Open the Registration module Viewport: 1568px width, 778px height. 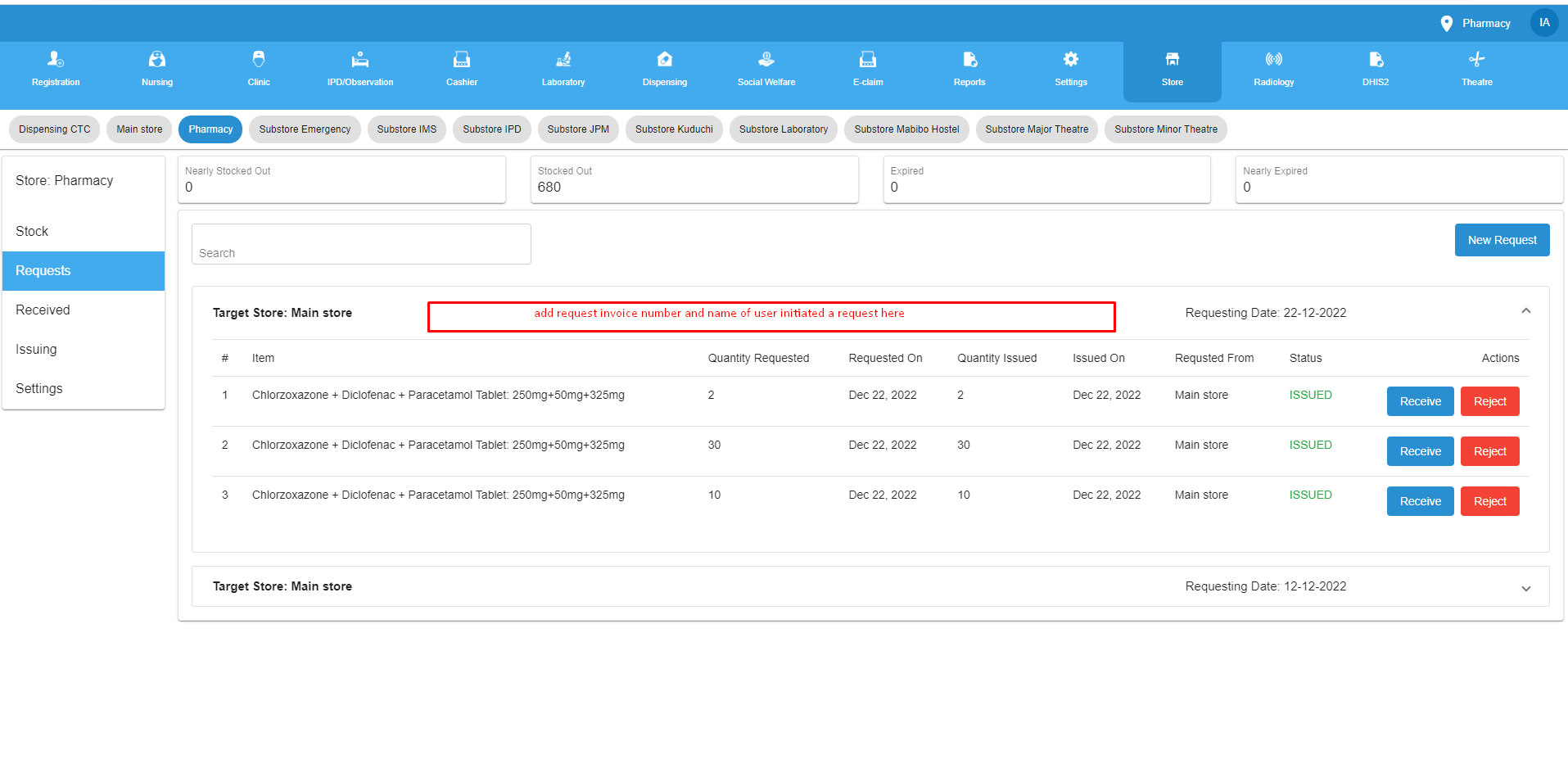click(55, 70)
